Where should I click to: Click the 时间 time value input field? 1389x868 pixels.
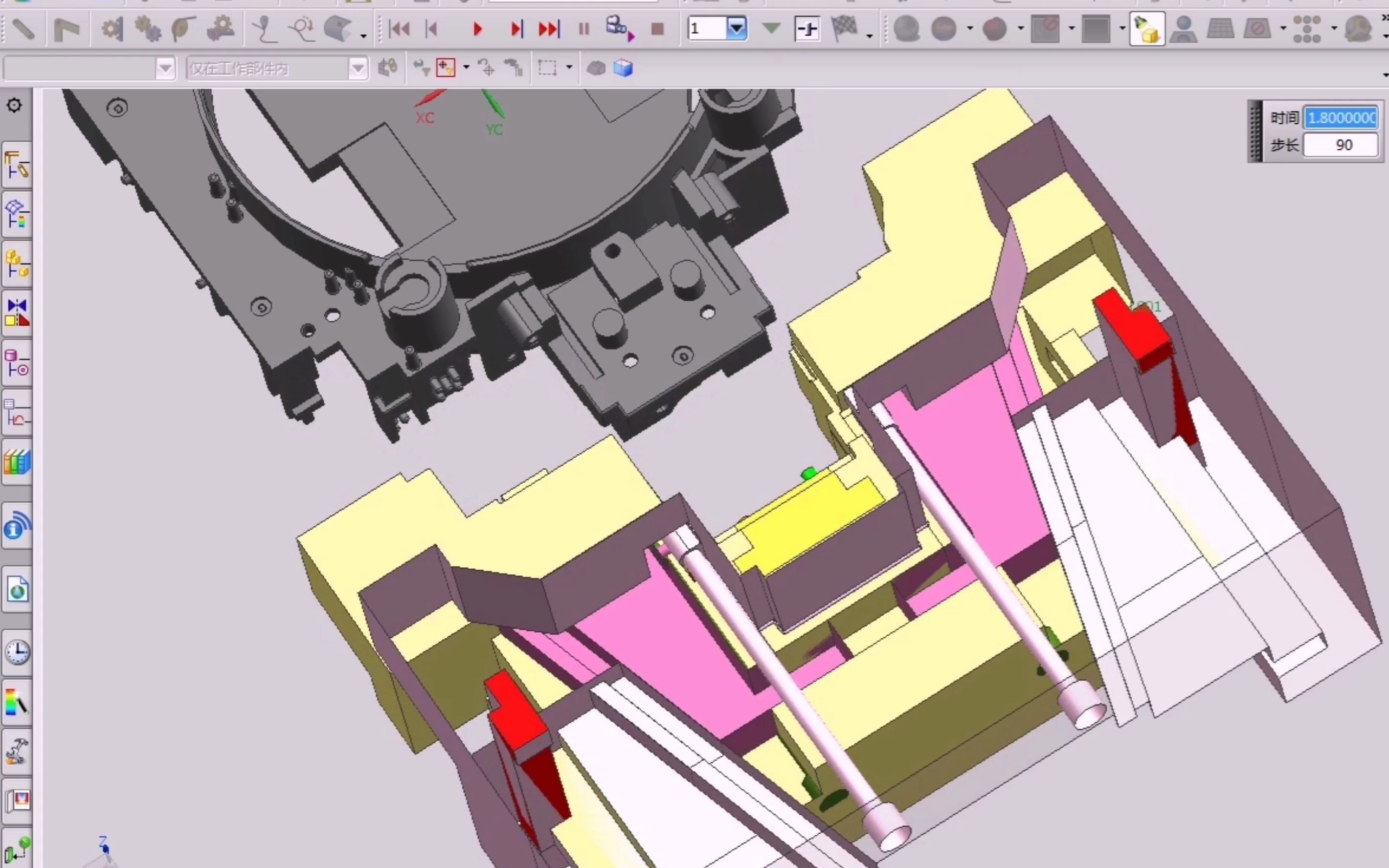click(1340, 118)
